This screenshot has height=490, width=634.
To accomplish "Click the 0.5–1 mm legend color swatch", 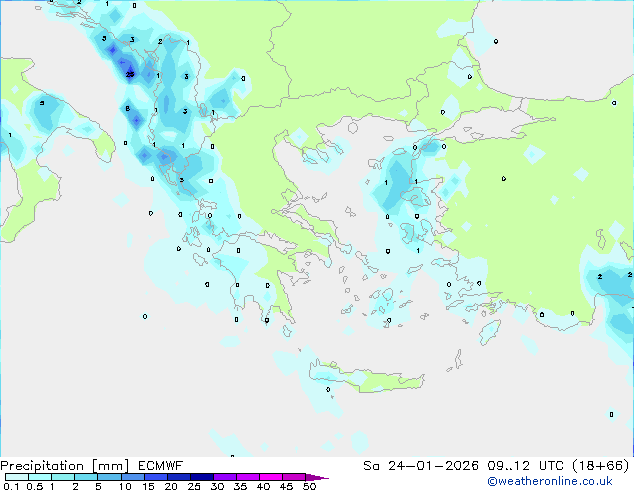I will click(40, 477).
